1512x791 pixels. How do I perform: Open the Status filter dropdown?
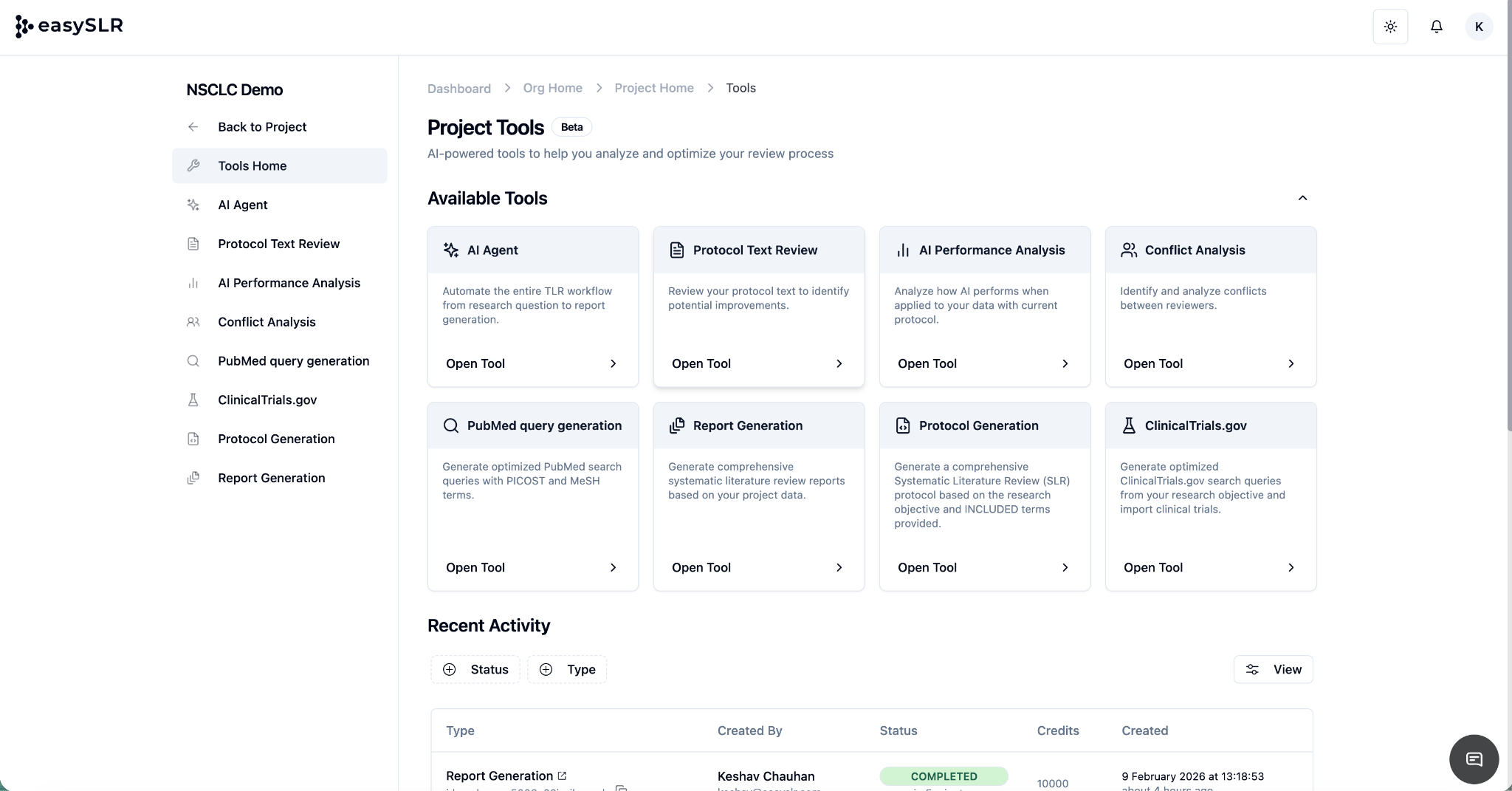point(475,669)
